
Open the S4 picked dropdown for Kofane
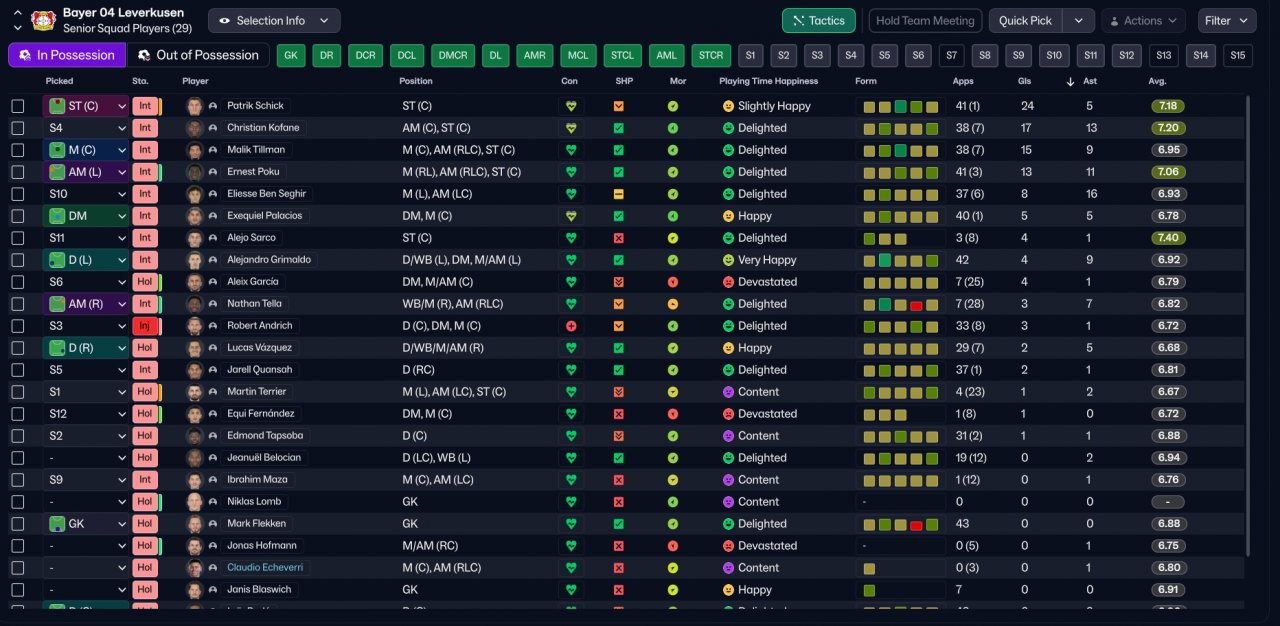(86, 128)
